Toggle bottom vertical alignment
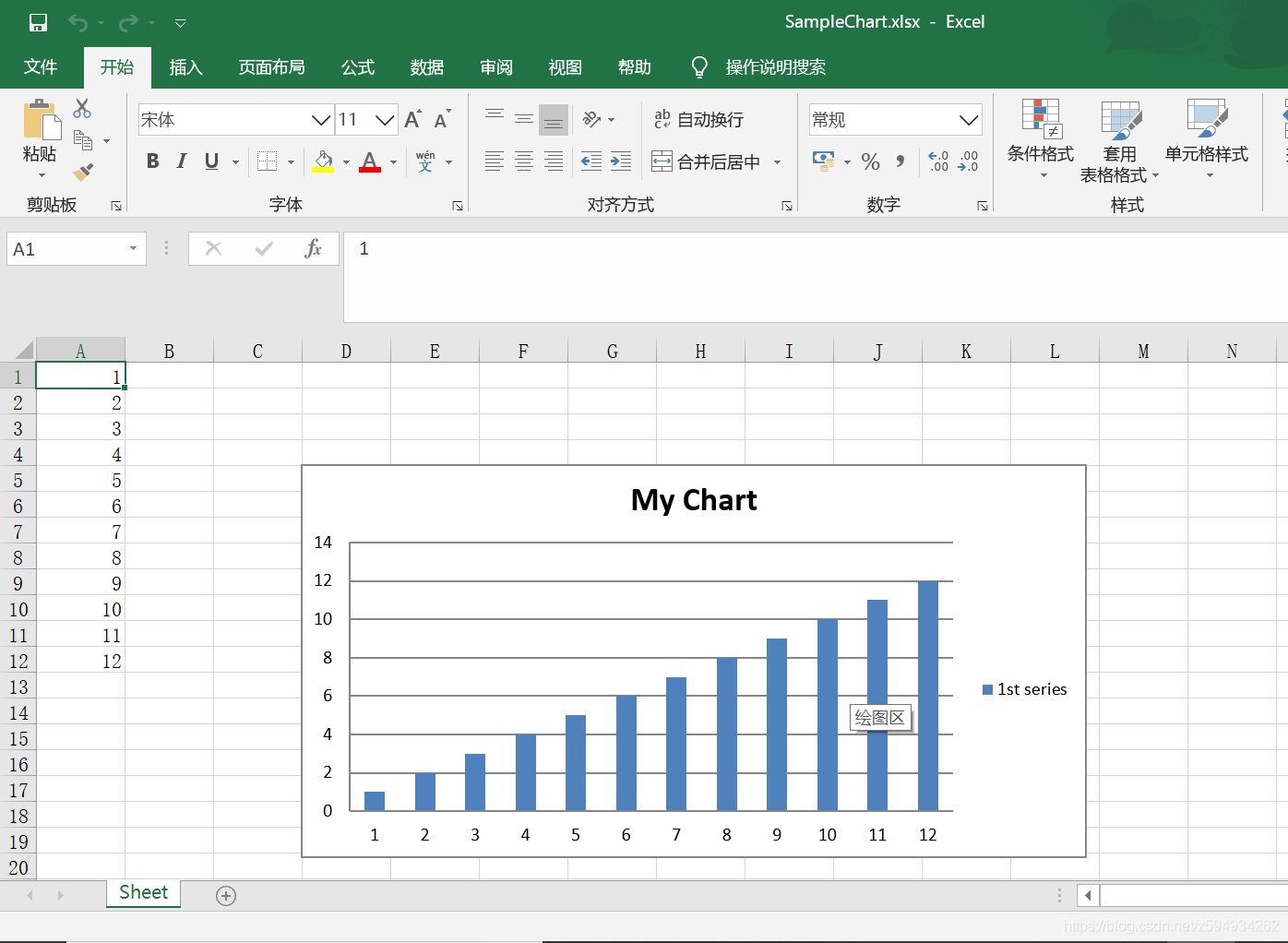This screenshot has height=943, width=1288. coord(554,119)
